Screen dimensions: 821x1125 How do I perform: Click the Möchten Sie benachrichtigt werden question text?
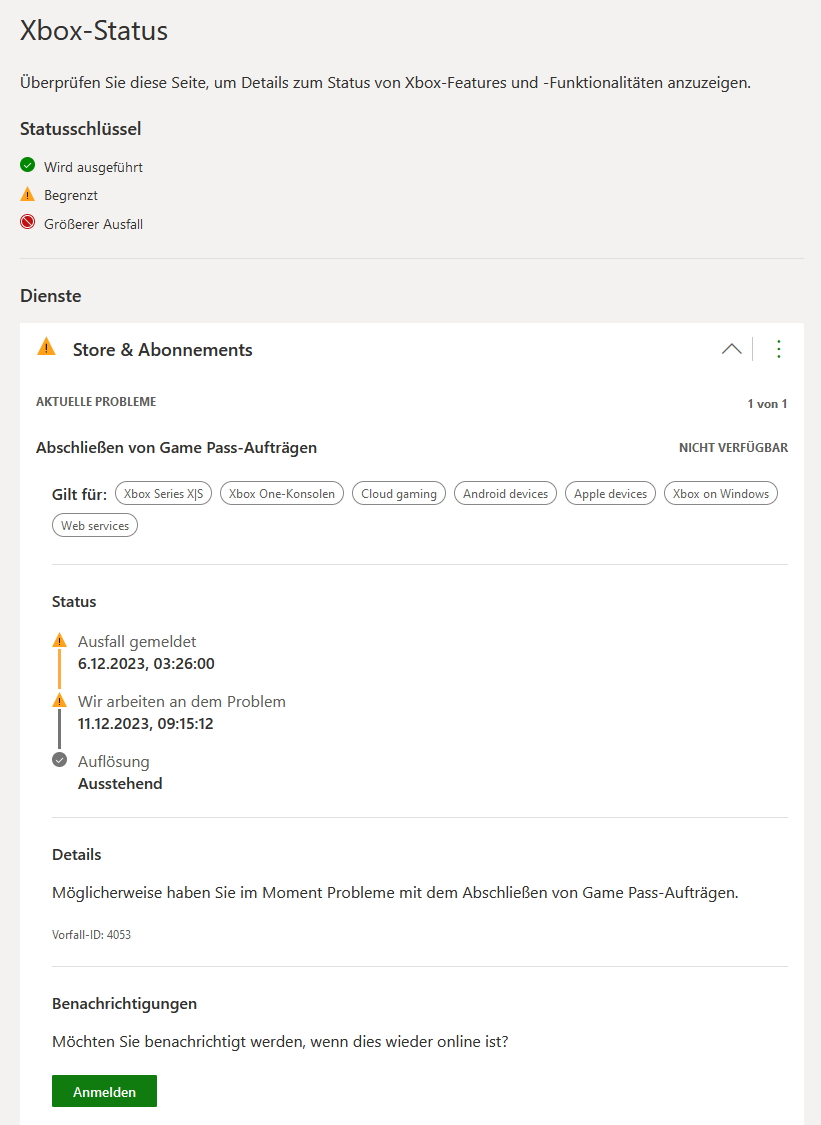point(280,1042)
